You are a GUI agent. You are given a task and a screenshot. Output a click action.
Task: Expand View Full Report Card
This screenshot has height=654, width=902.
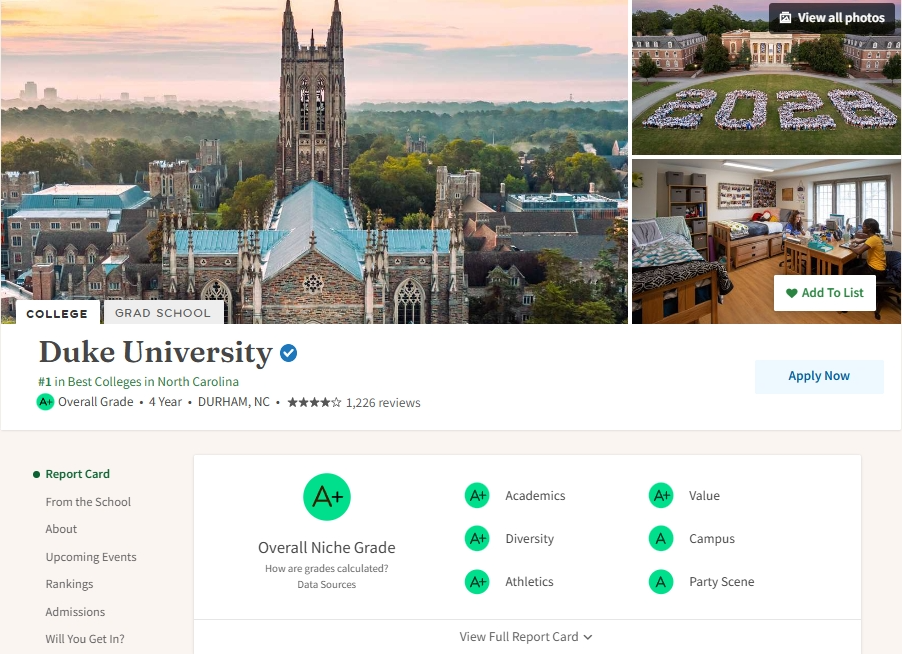(x=526, y=637)
